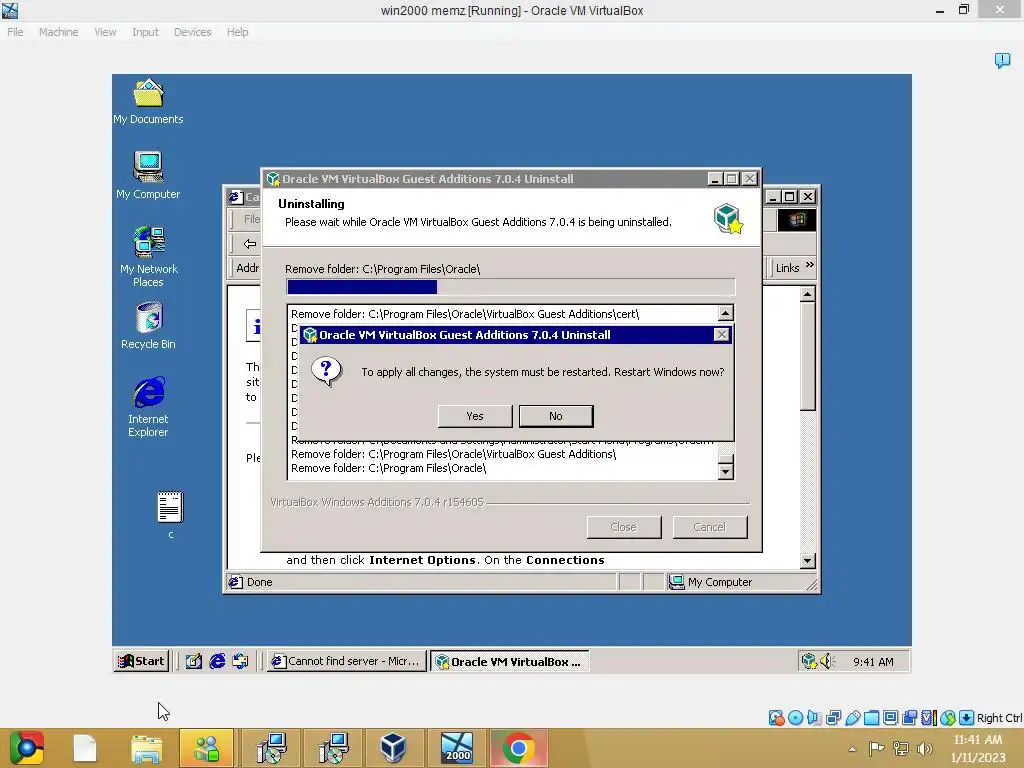Click host volume tray icon
This screenshot has width=1024, height=768.
924,749
